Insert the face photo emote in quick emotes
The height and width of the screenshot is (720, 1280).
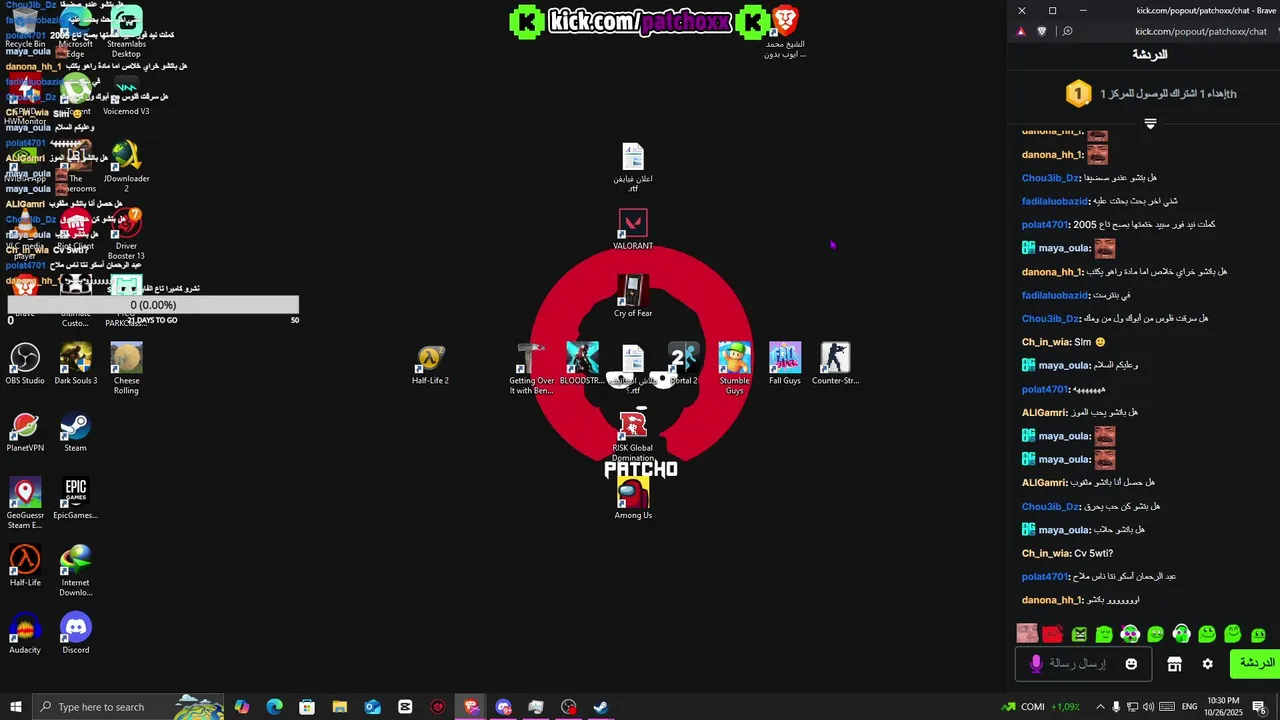(1027, 633)
